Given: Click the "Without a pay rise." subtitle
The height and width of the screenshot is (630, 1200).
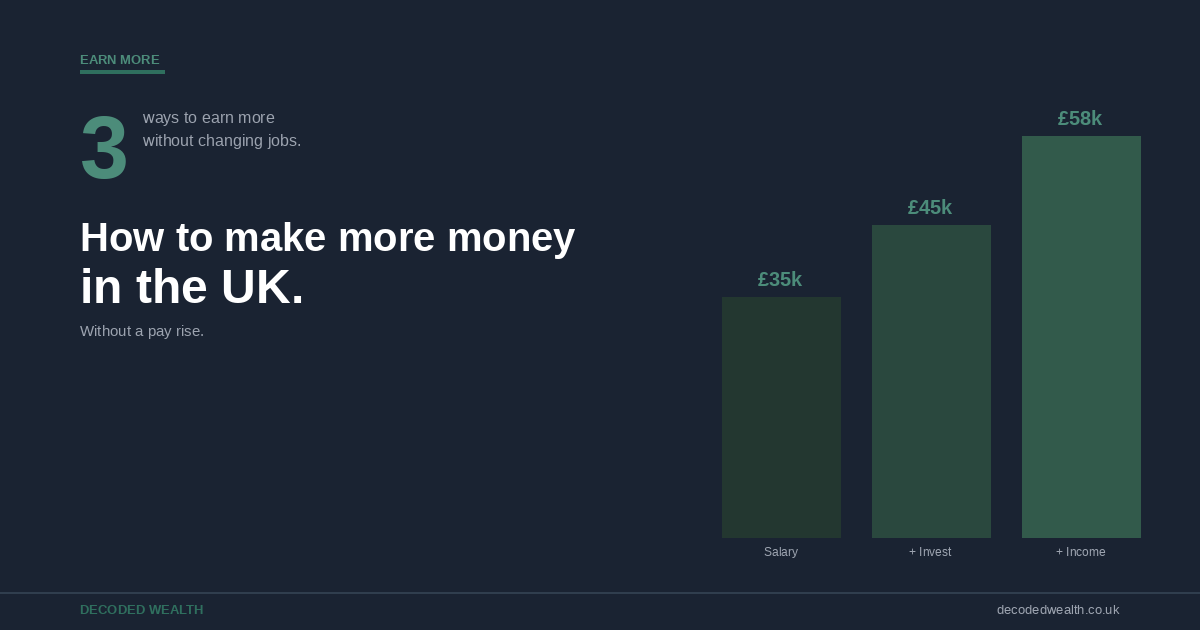Looking at the screenshot, I should [x=142, y=331].
